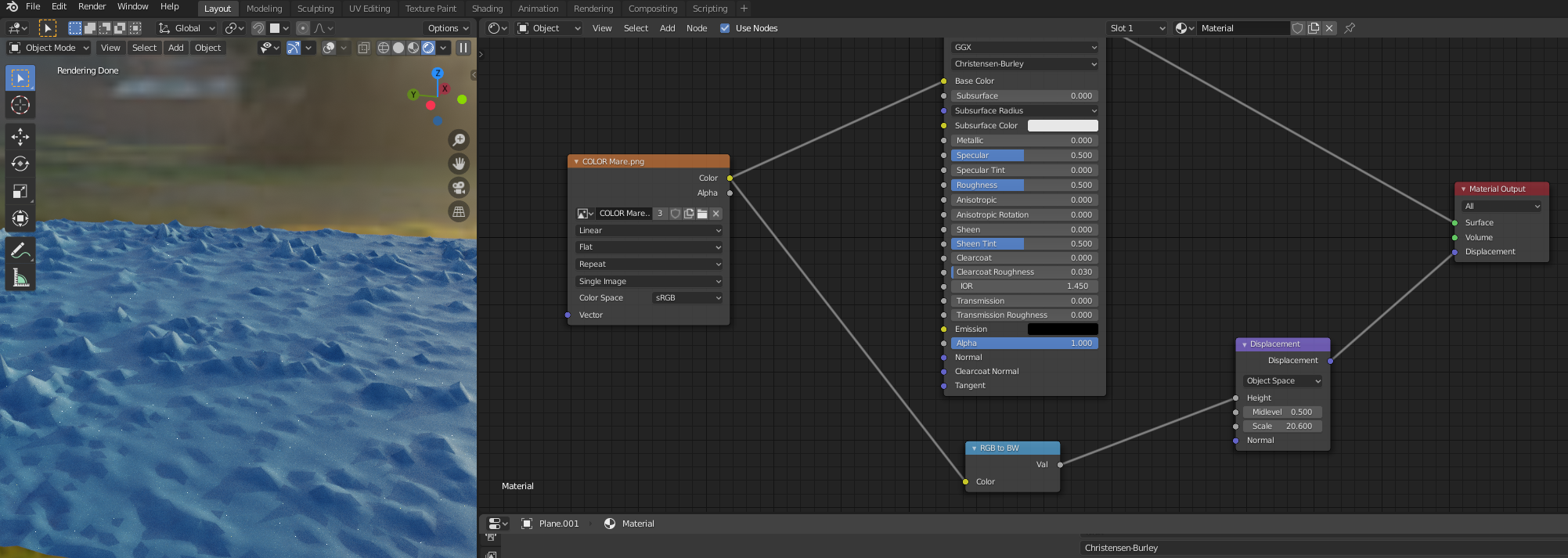Open the shader type editor icon dropdown
The image size is (1568, 558).
point(498,28)
